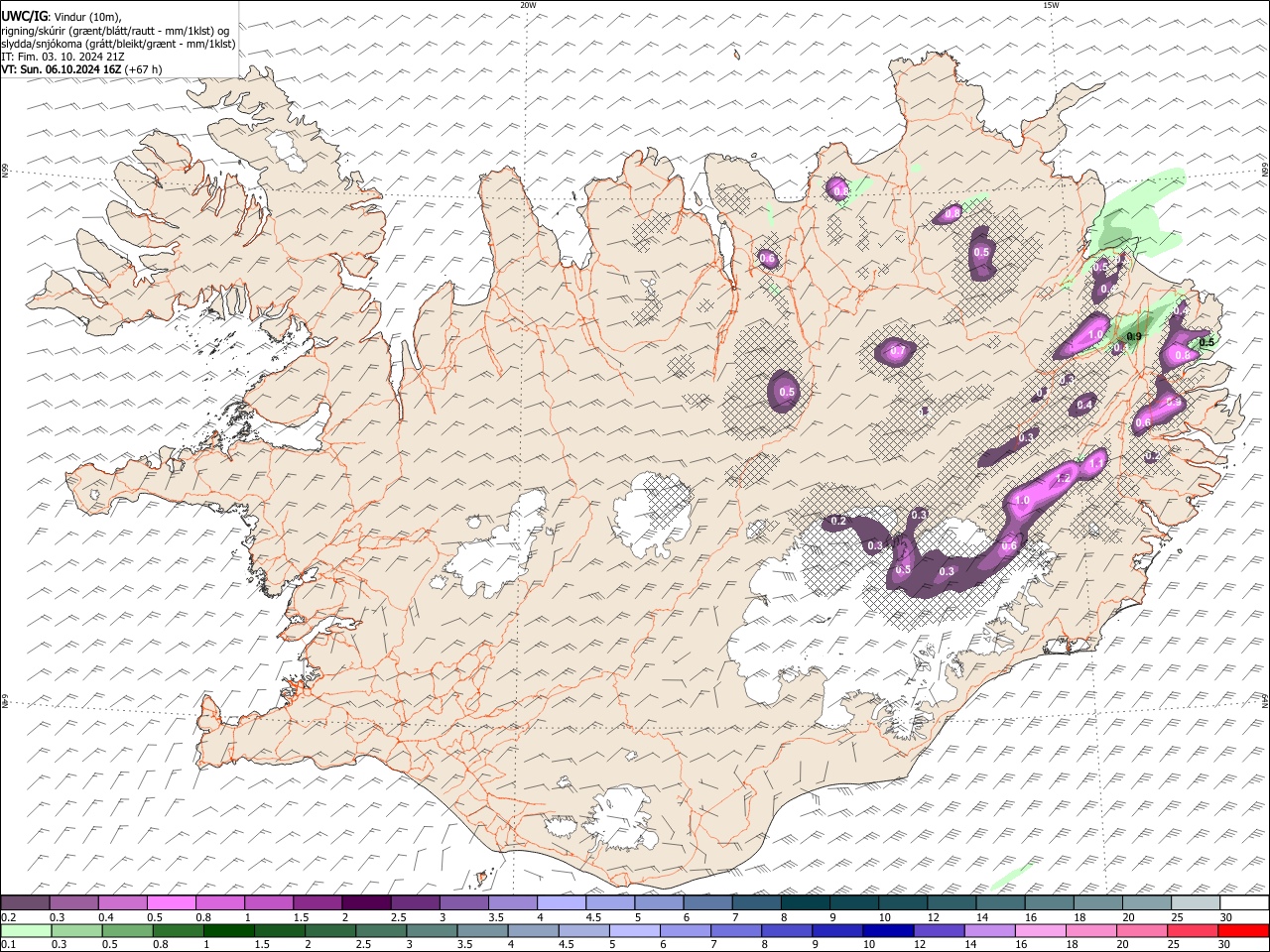Select the darkest purple swatch at 2 in upper legend

pyautogui.click(x=366, y=902)
